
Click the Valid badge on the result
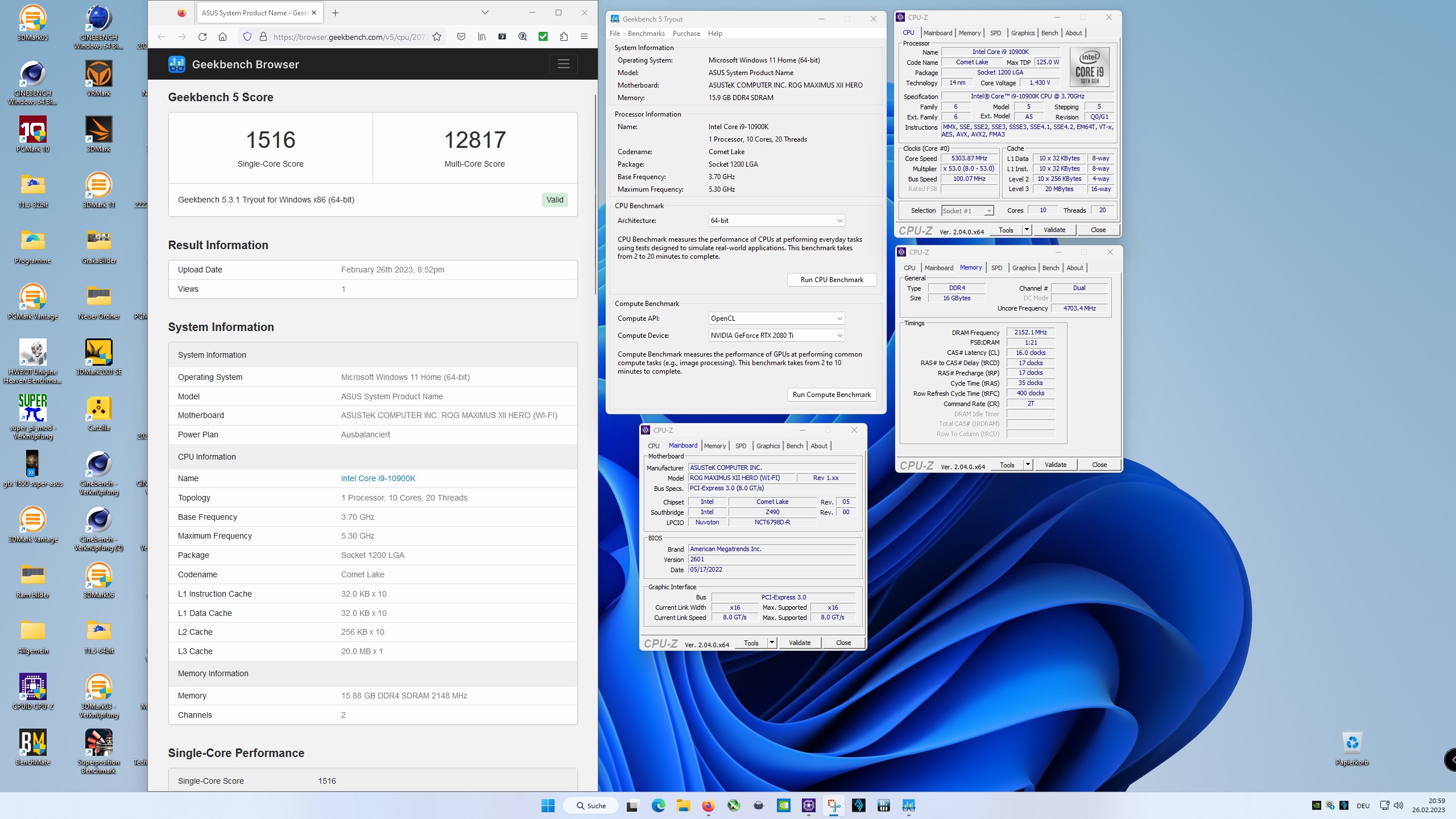point(555,200)
